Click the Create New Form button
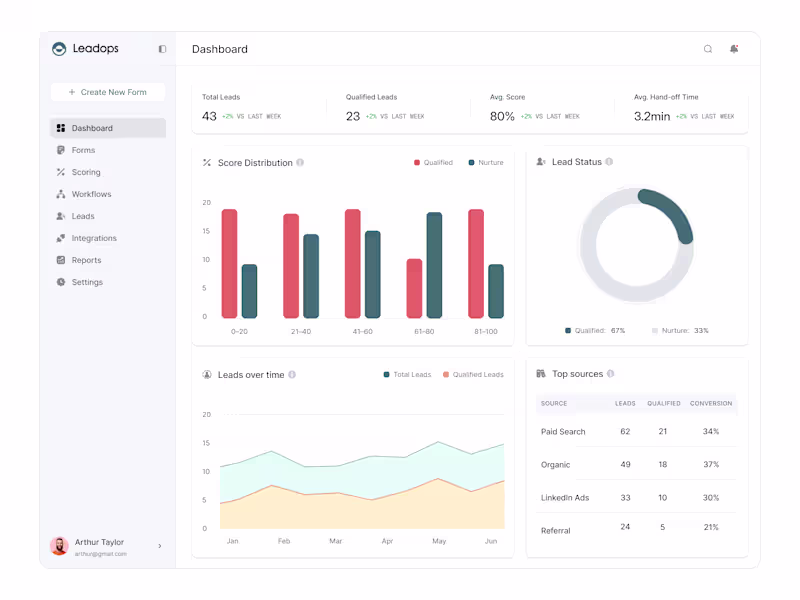Image resolution: width=800 pixels, height=600 pixels. click(108, 92)
